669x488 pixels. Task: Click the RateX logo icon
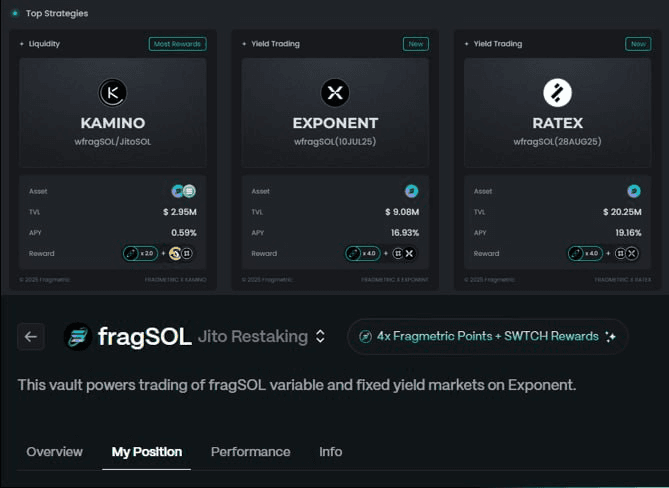pos(557,93)
